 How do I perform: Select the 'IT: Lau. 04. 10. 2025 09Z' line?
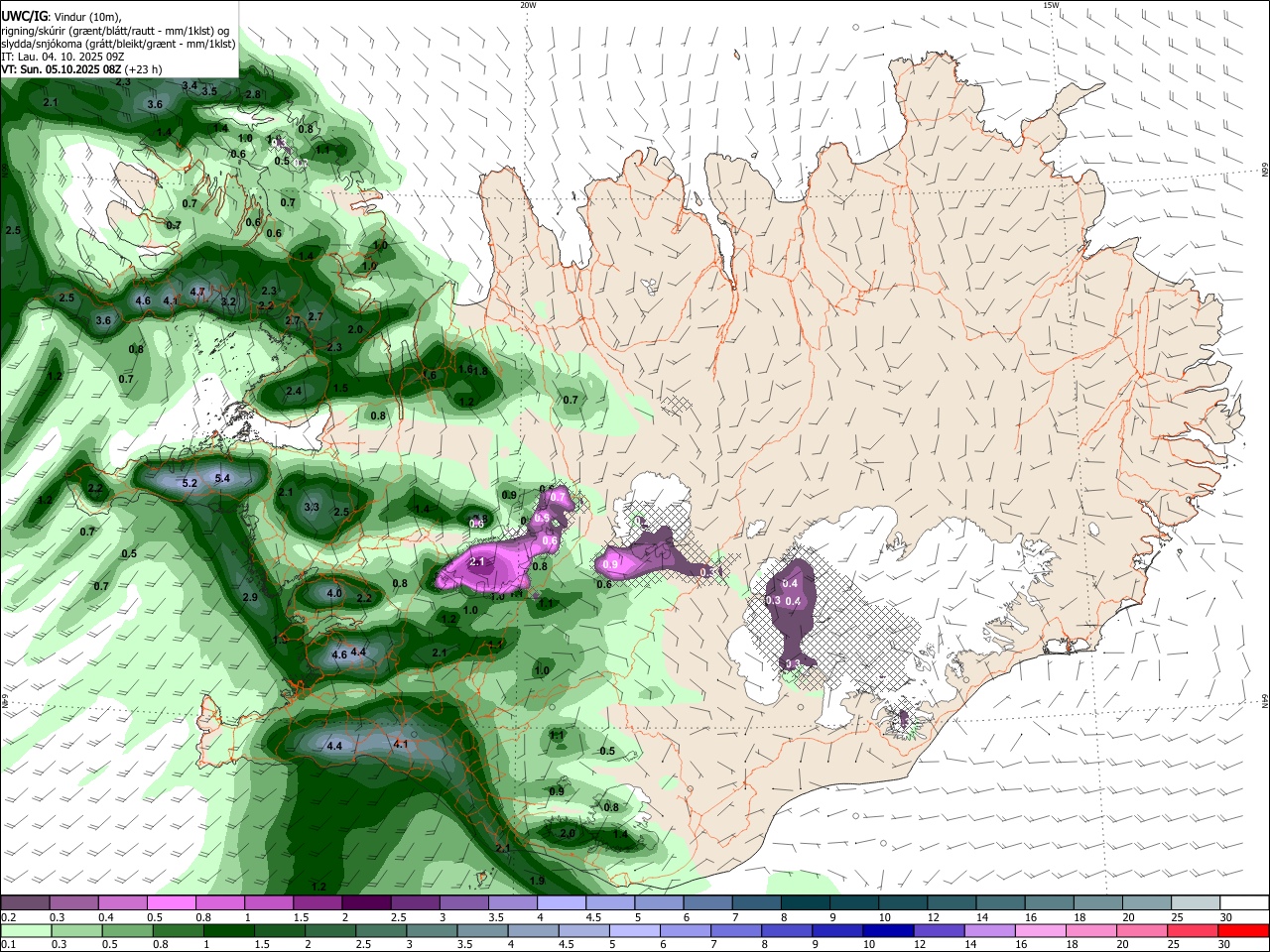click(63, 57)
